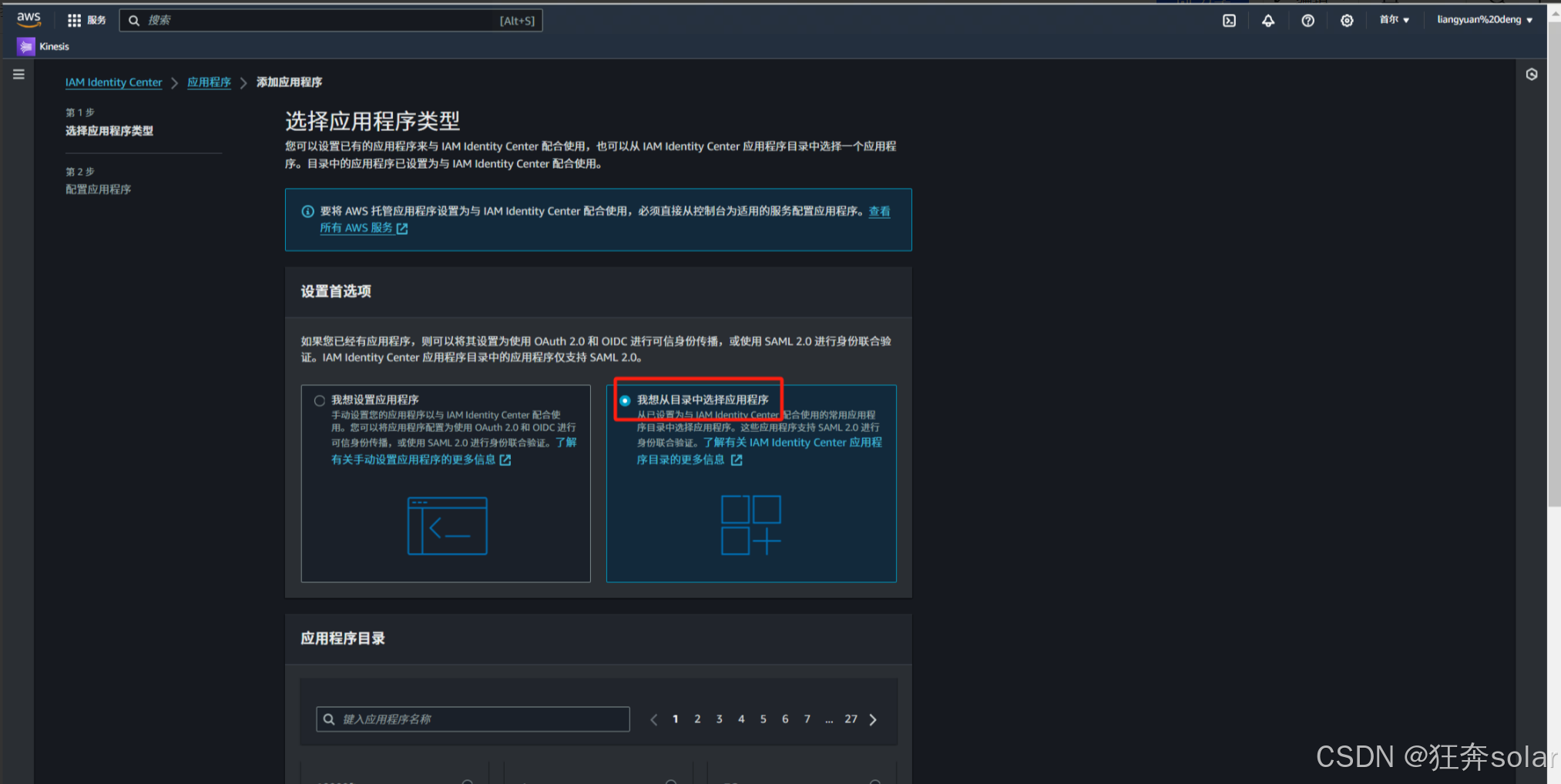This screenshot has height=784, width=1561.
Task: Select 我想从目录中选择应用程序 radio button
Action: (x=625, y=400)
